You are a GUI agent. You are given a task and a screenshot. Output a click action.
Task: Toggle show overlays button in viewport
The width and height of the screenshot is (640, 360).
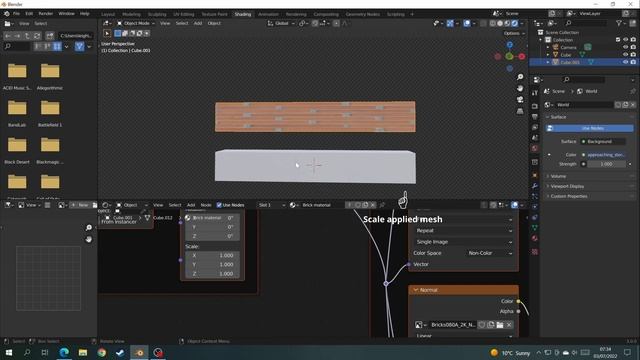[467, 23]
